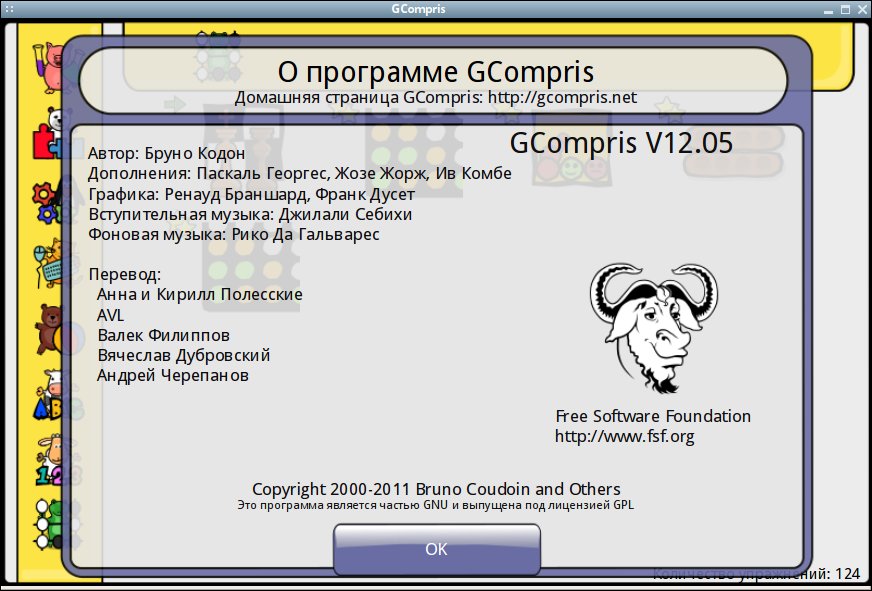Click the 'Free Software Foundation' text
Screen dimensions: 872x591
coord(653,416)
